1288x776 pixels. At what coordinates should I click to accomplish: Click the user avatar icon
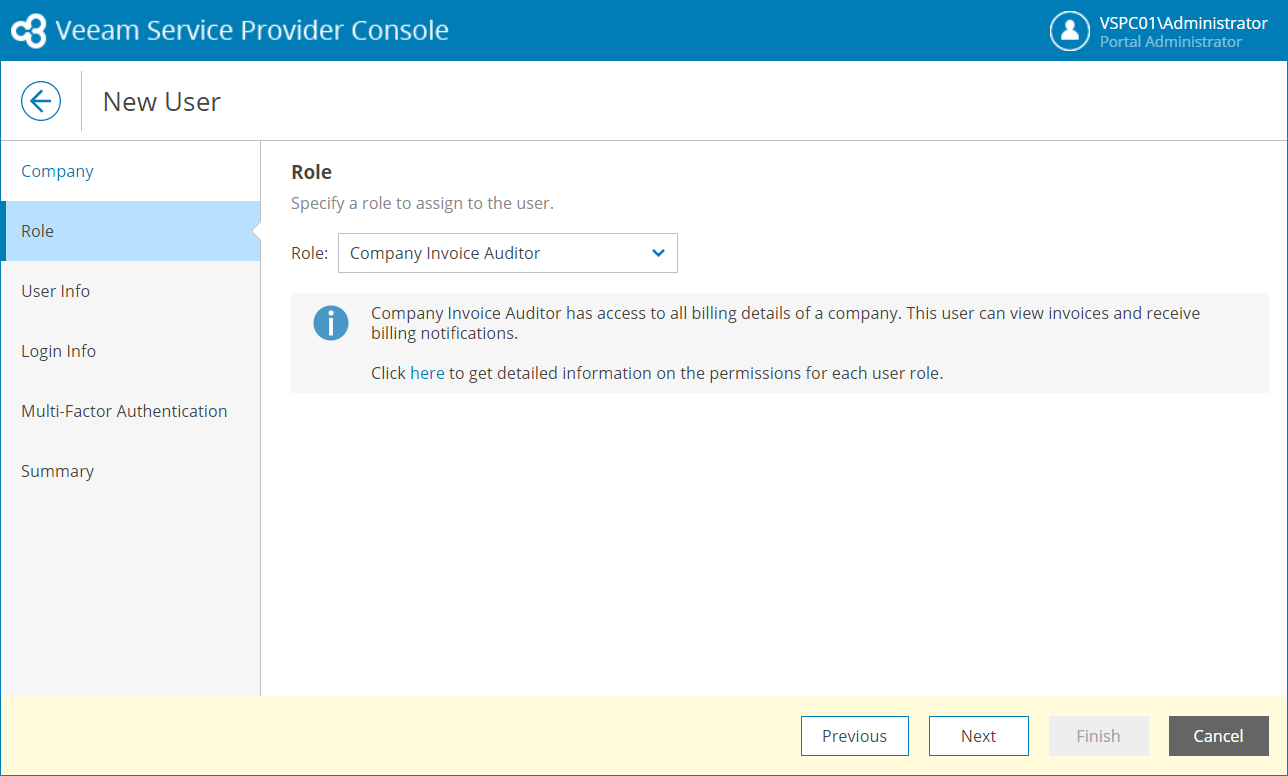(x=1069, y=31)
